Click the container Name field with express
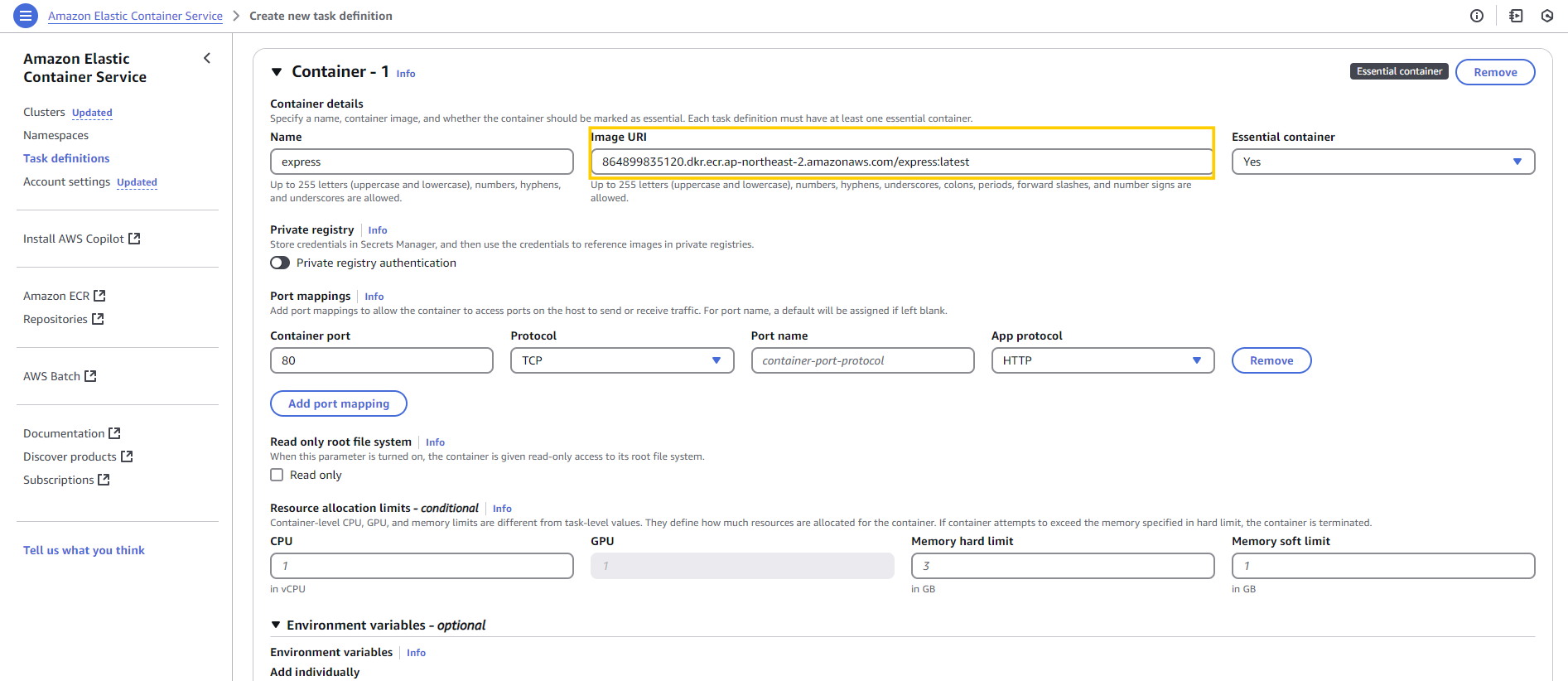 [x=422, y=162]
